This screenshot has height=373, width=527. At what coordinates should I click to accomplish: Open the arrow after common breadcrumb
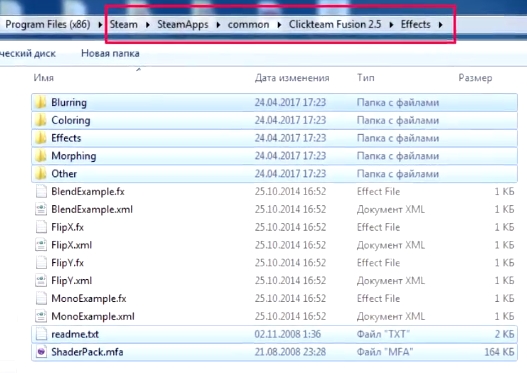(x=279, y=25)
